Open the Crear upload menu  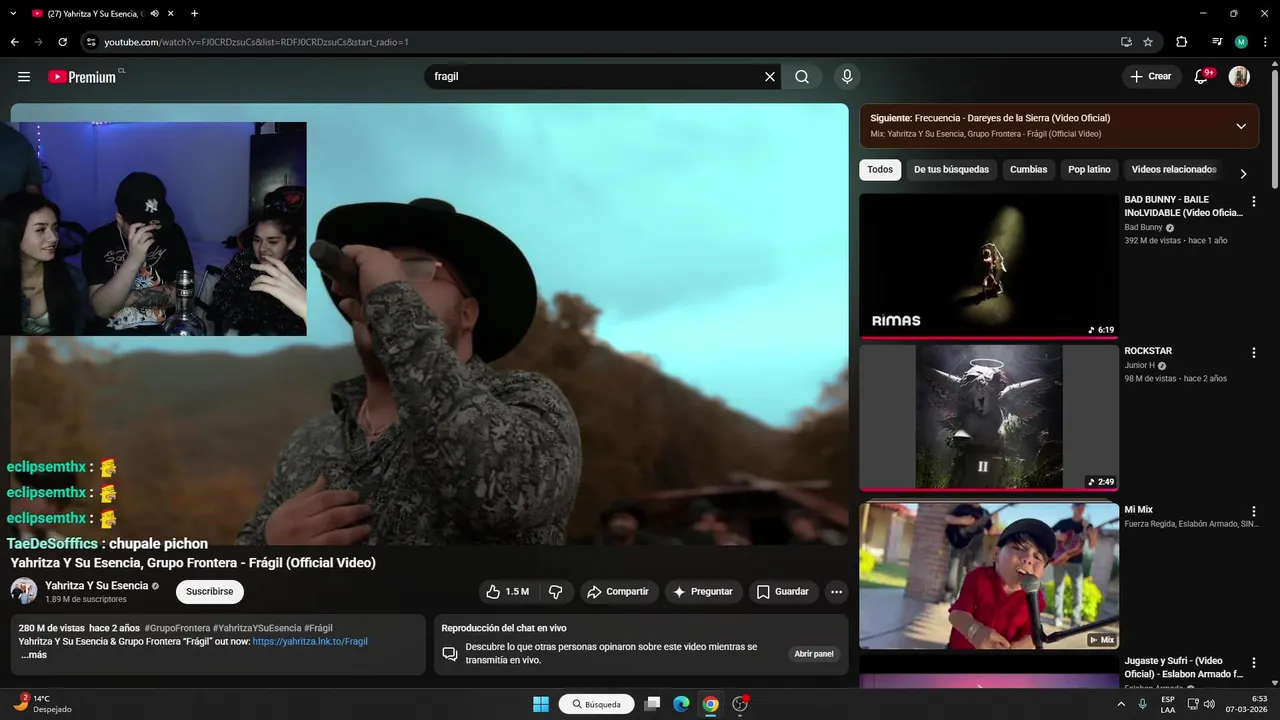point(1151,76)
